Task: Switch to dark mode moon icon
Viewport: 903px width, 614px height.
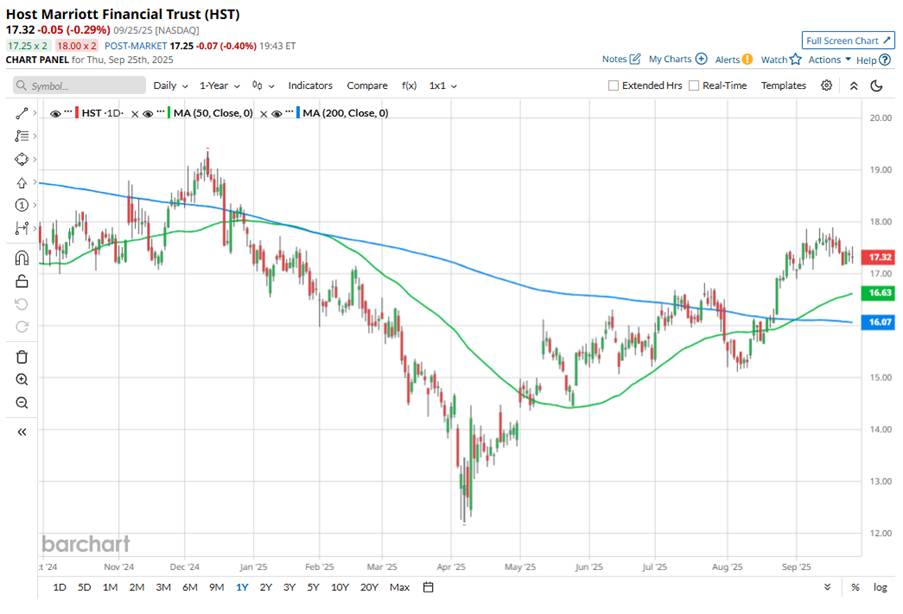Action: [x=877, y=86]
